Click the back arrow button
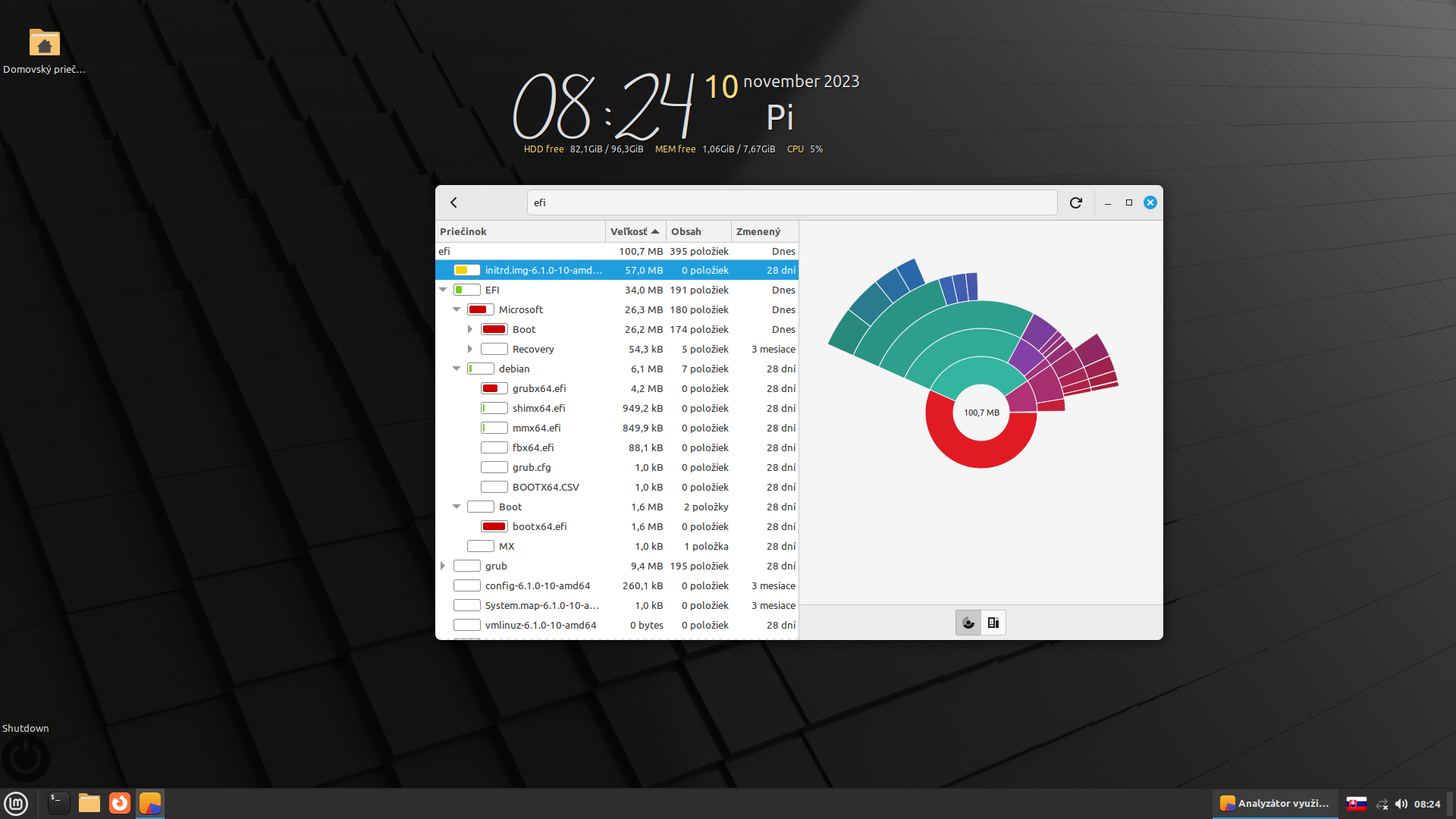Screen dimensions: 1456x819 (453, 202)
